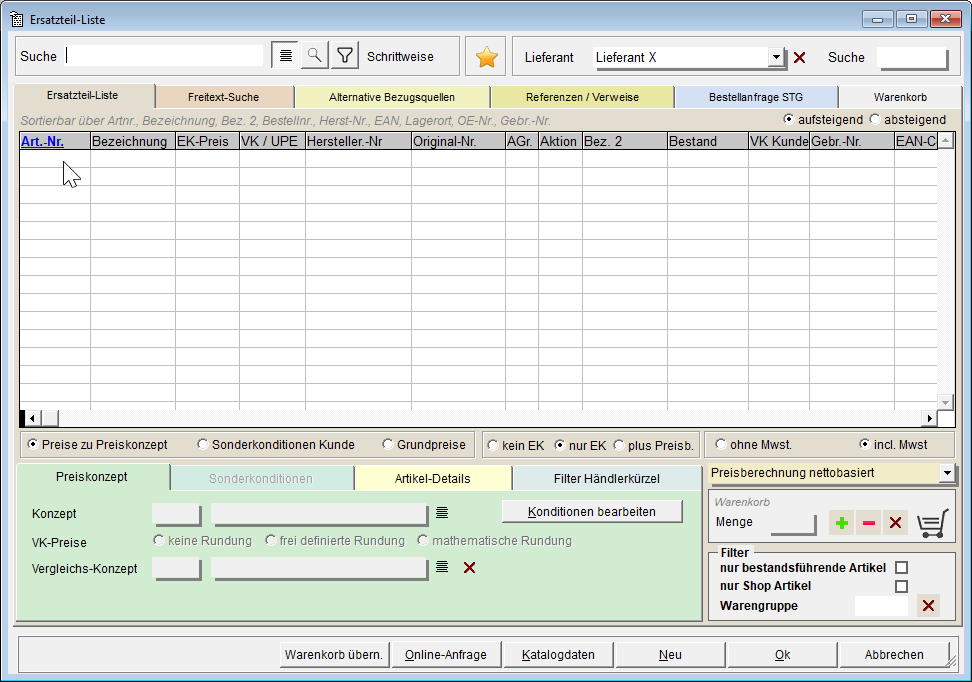This screenshot has height=682, width=972.
Task: Click the Neu button
Action: (x=670, y=655)
